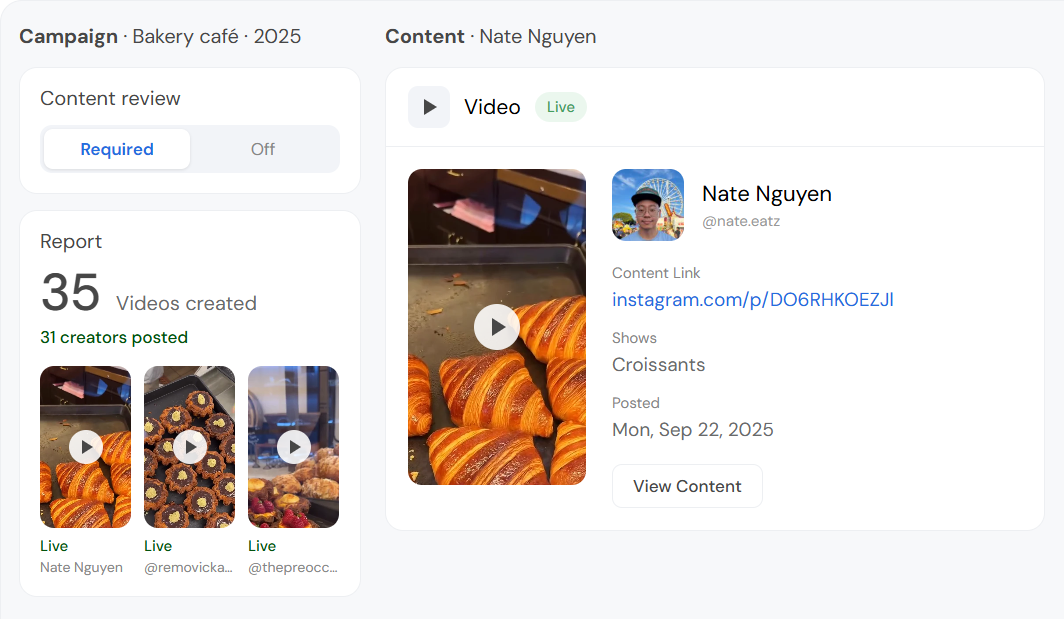Viewport: 1064px width, 619px height.
Task: Click the Nate Nguyen caption under thumbnail
Action: 81,567
